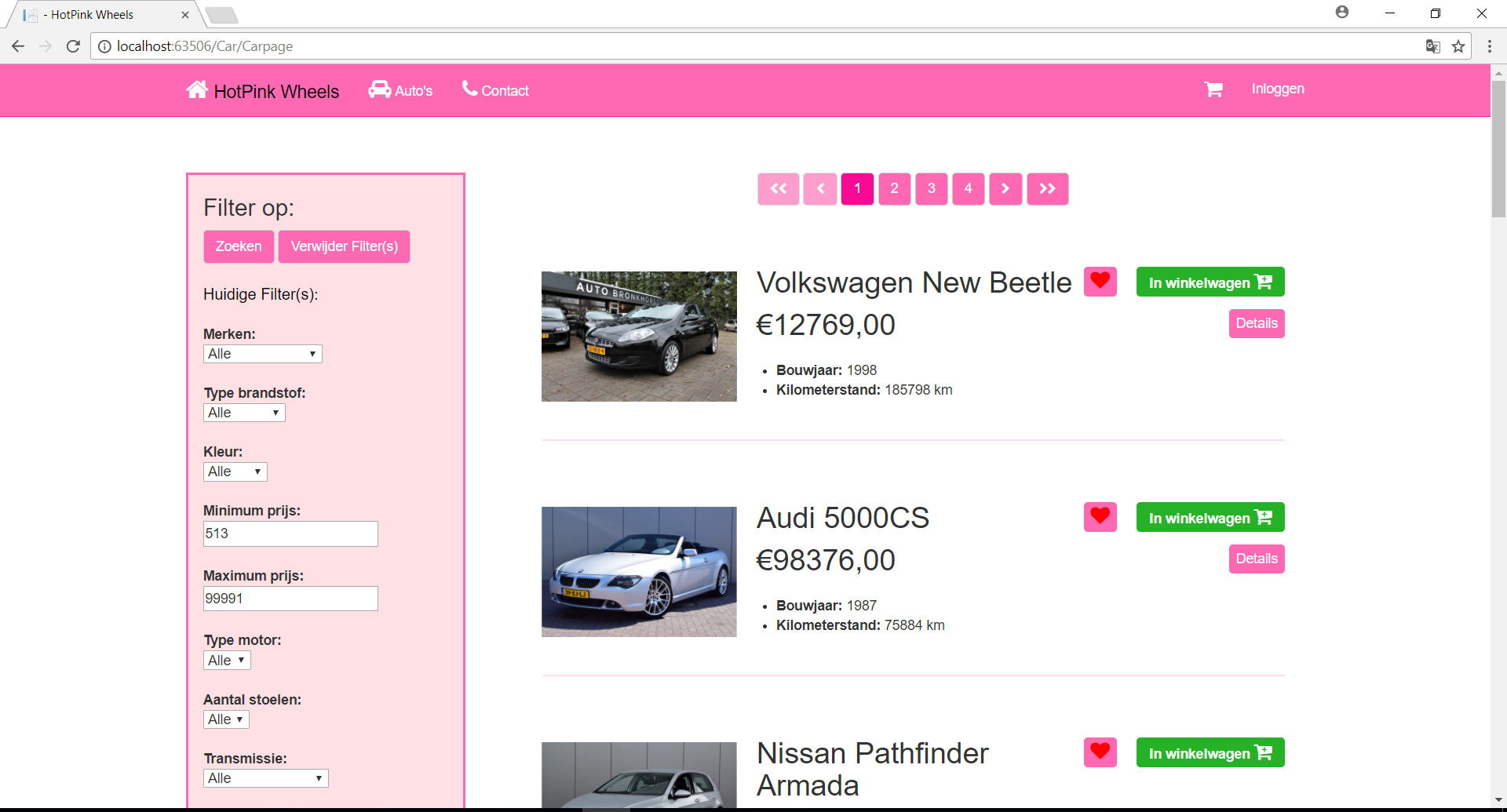Click the price €12769,00
Viewport: 1507px width, 812px height.
[x=826, y=325]
